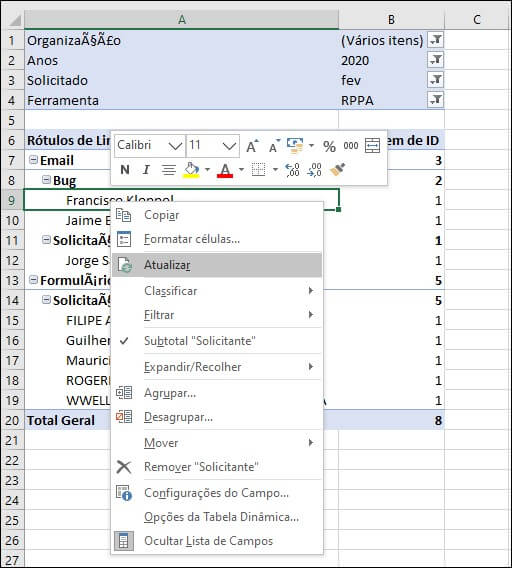The width and height of the screenshot is (512, 568).
Task: Click the percent style icon
Action: 329,146
